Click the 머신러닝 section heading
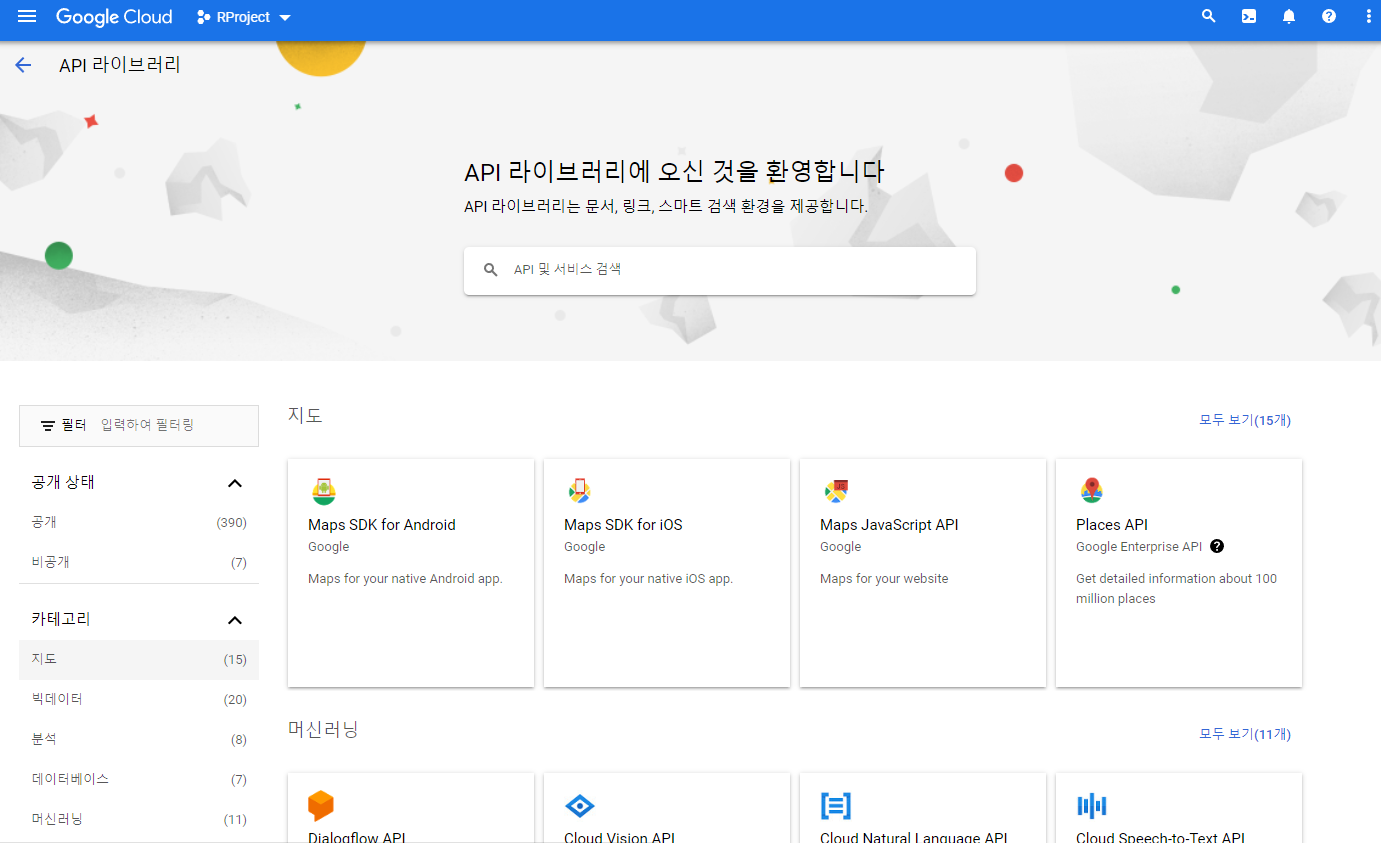This screenshot has width=1381, height=843. click(x=323, y=729)
